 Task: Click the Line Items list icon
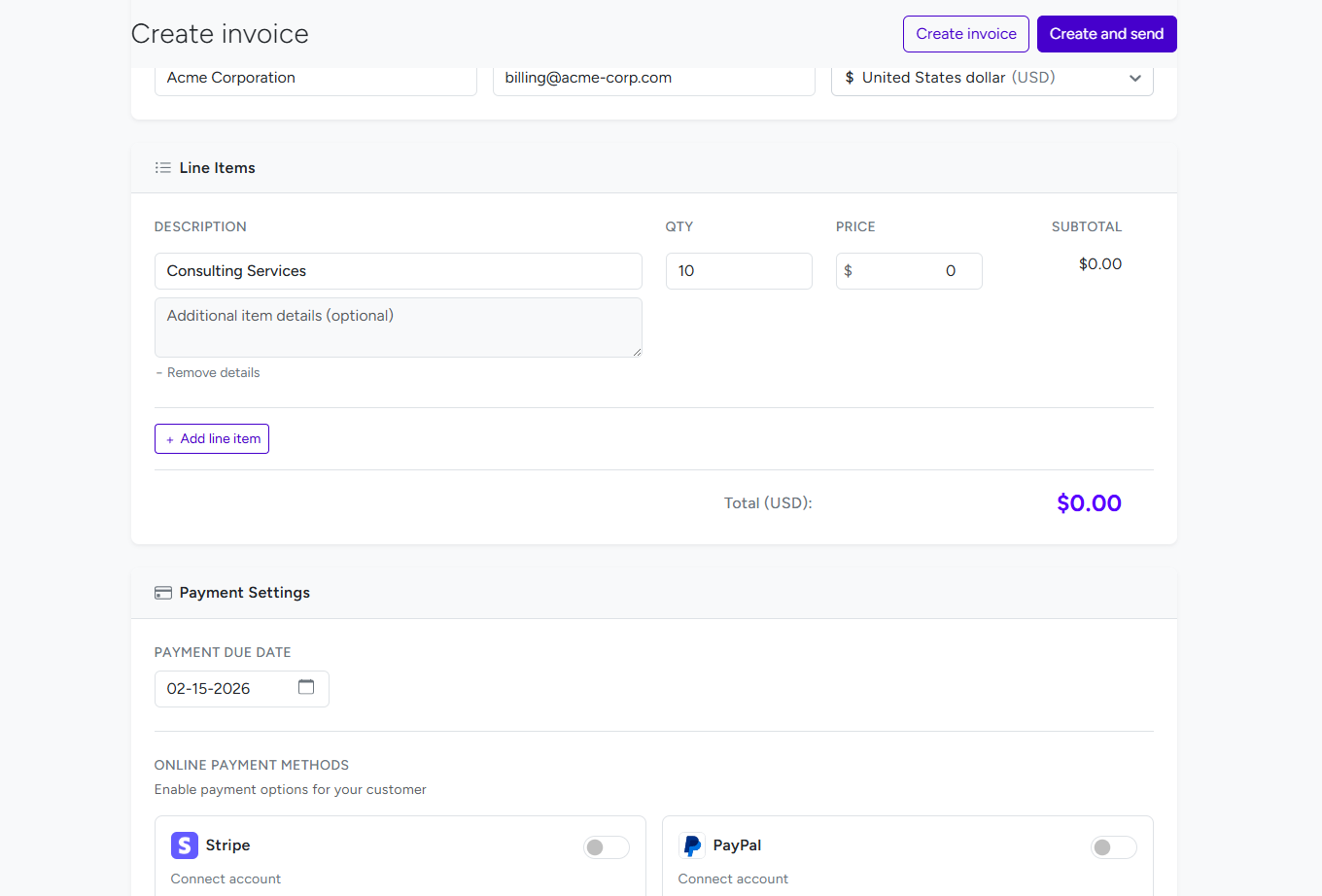coord(163,167)
